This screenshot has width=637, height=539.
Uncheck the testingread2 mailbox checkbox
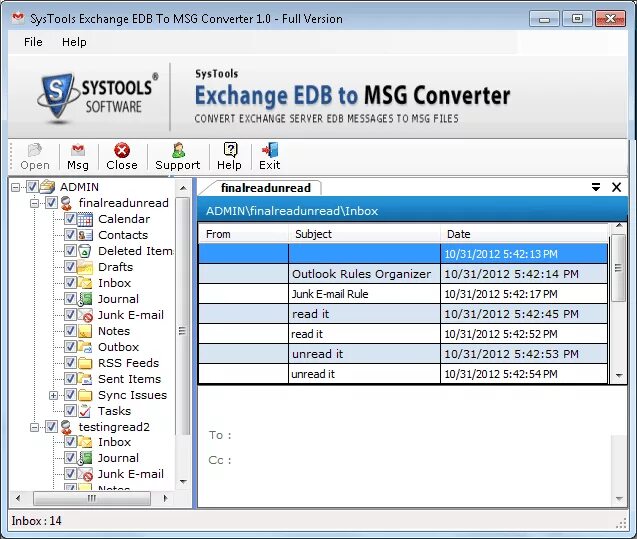[x=51, y=426]
